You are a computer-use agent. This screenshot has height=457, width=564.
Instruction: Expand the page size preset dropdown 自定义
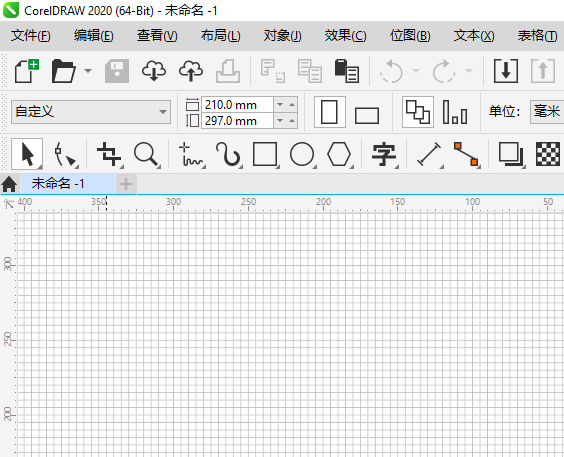(x=91, y=112)
